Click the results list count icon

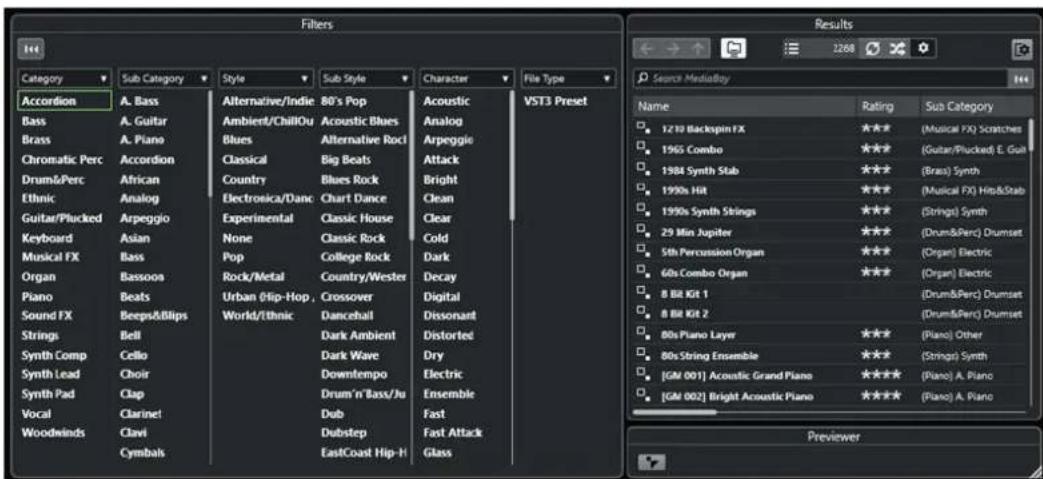(794, 49)
